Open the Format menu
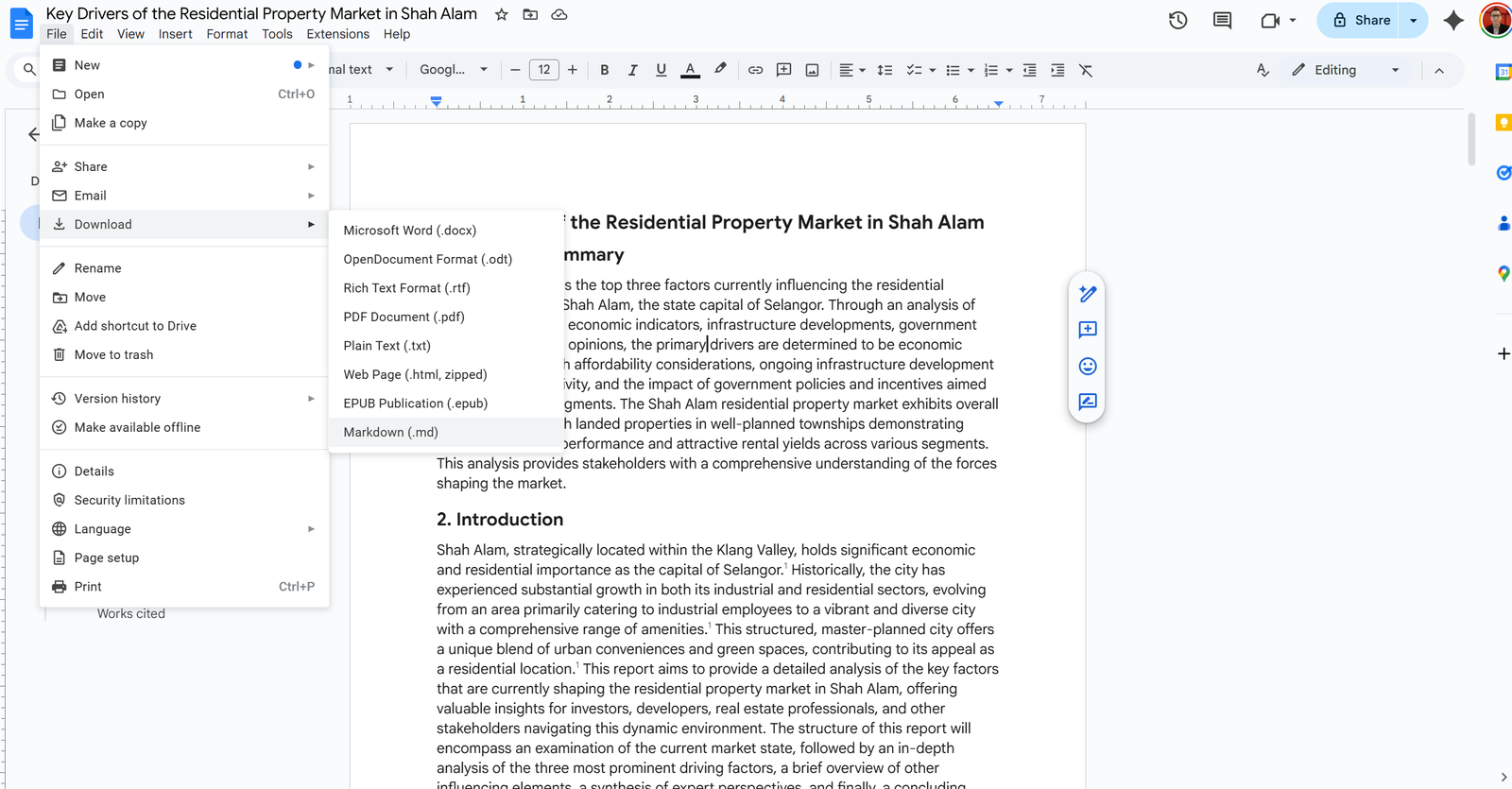The height and width of the screenshot is (789, 1512). pyautogui.click(x=227, y=34)
